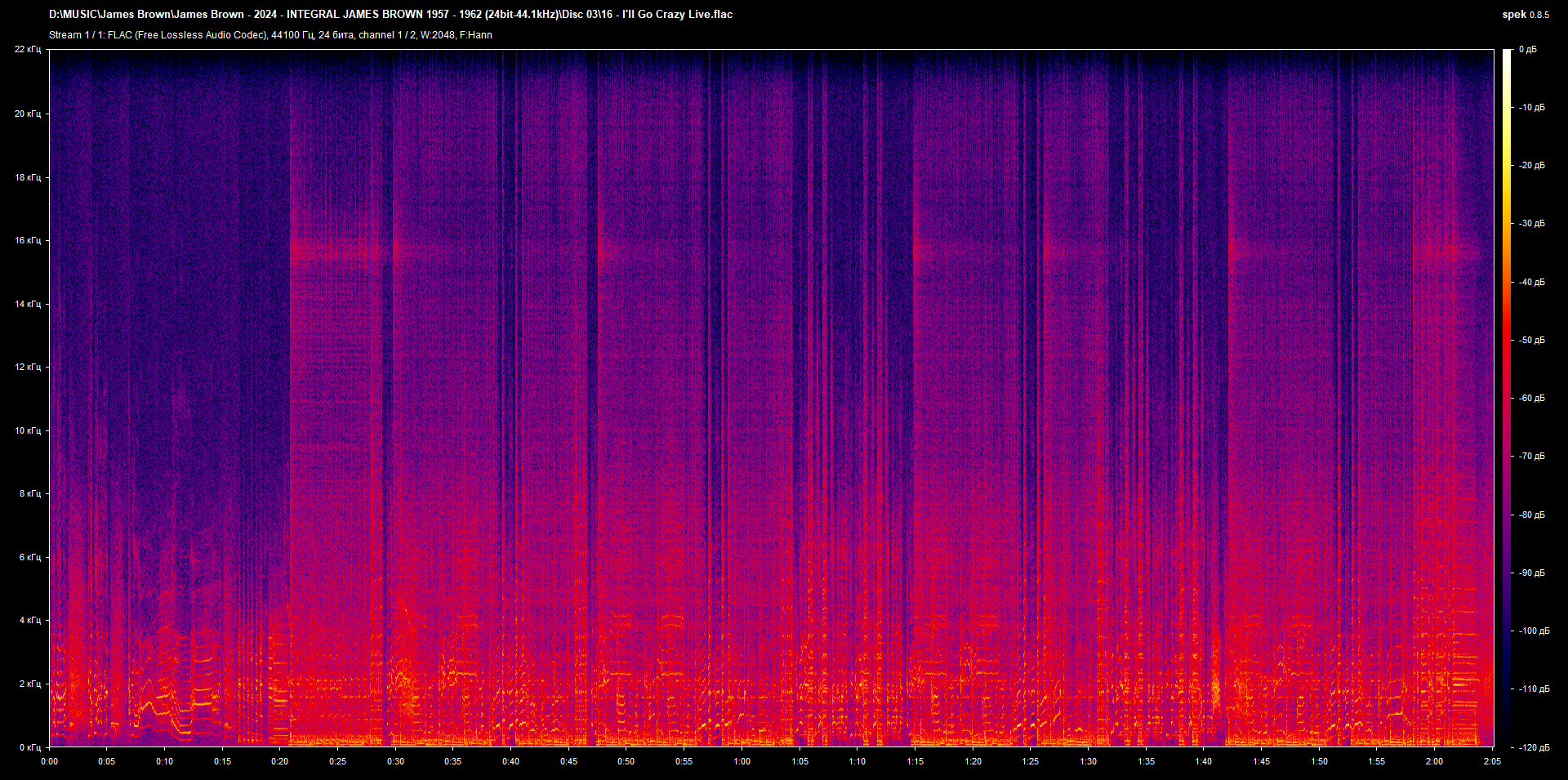Screen dimensions: 1568x780
Task: Click the -120 дБ level scale label
Action: 1533,748
